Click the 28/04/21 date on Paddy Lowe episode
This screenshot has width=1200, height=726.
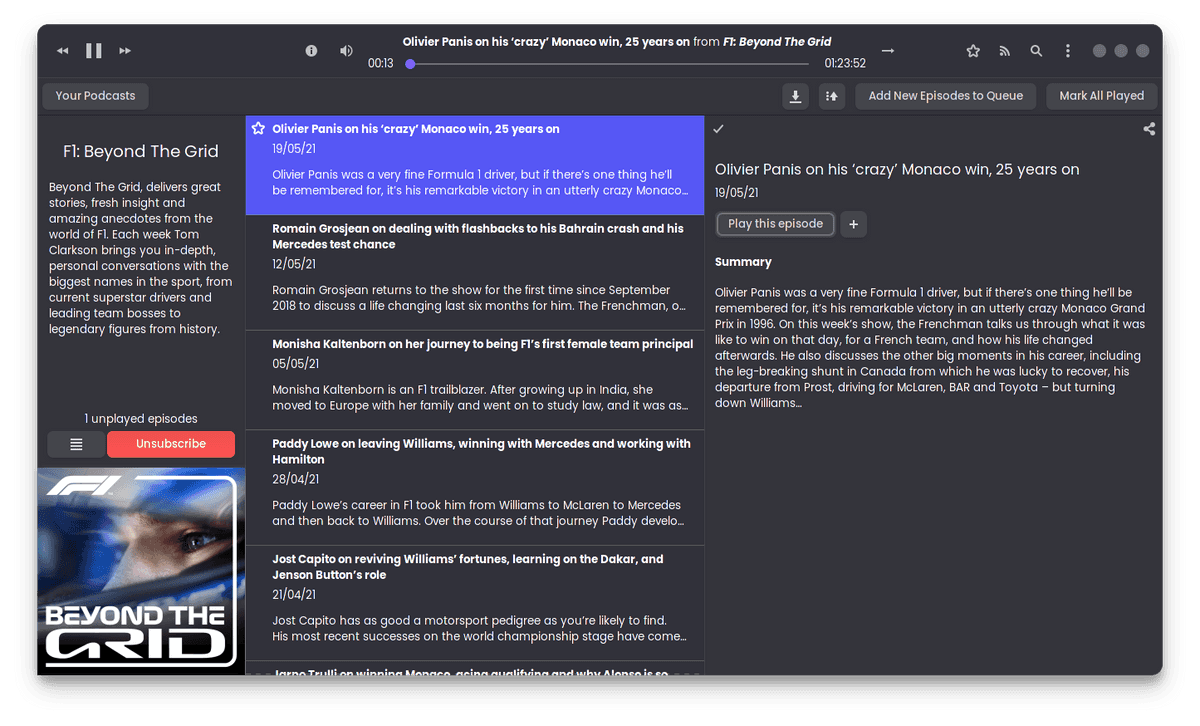(296, 480)
